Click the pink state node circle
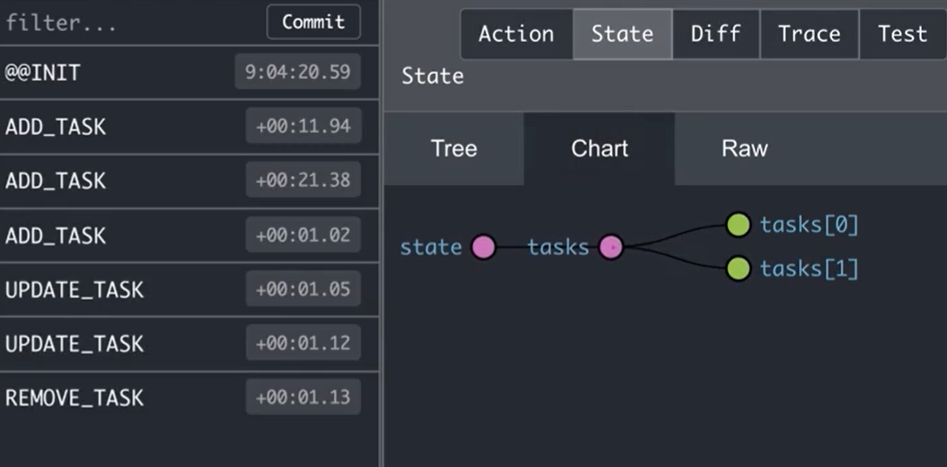The image size is (947, 467). click(x=483, y=247)
